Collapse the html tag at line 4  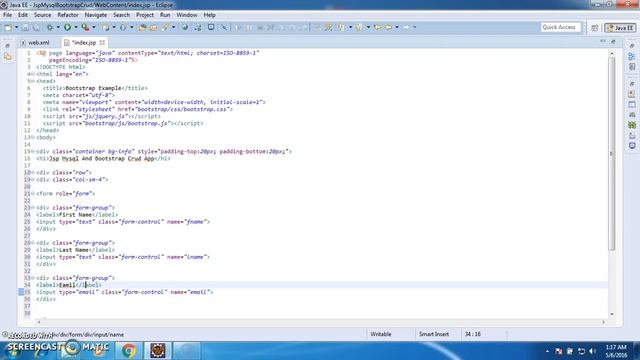pyautogui.click(x=33, y=74)
